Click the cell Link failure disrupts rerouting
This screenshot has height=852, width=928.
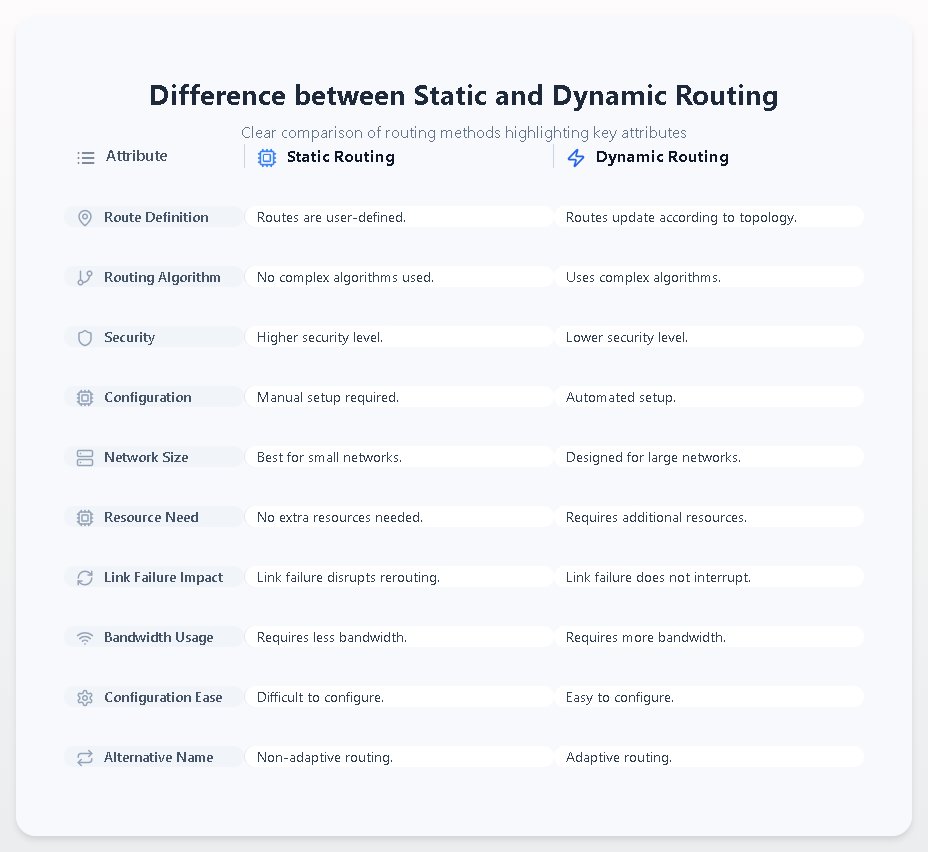tap(399, 577)
